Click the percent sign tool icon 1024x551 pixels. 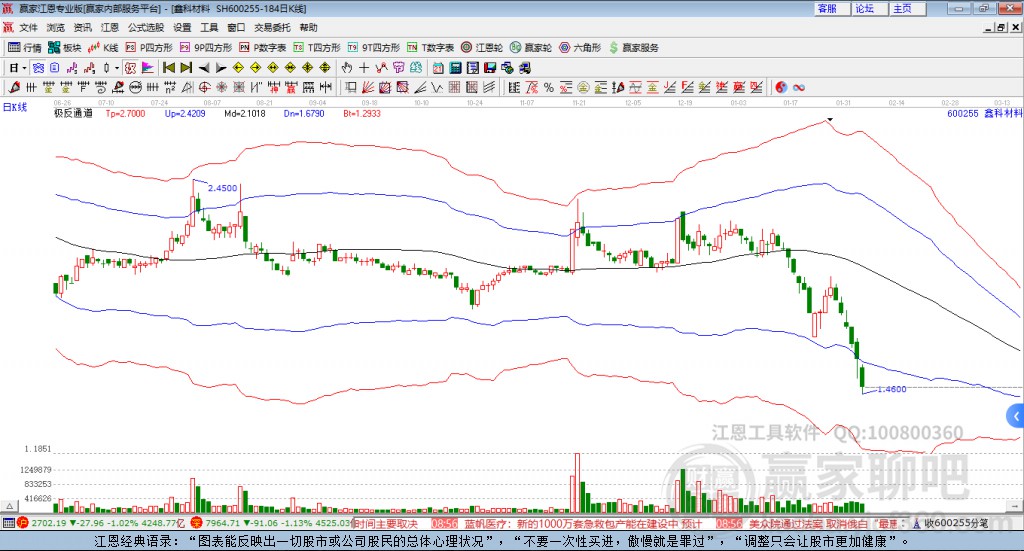pos(548,88)
